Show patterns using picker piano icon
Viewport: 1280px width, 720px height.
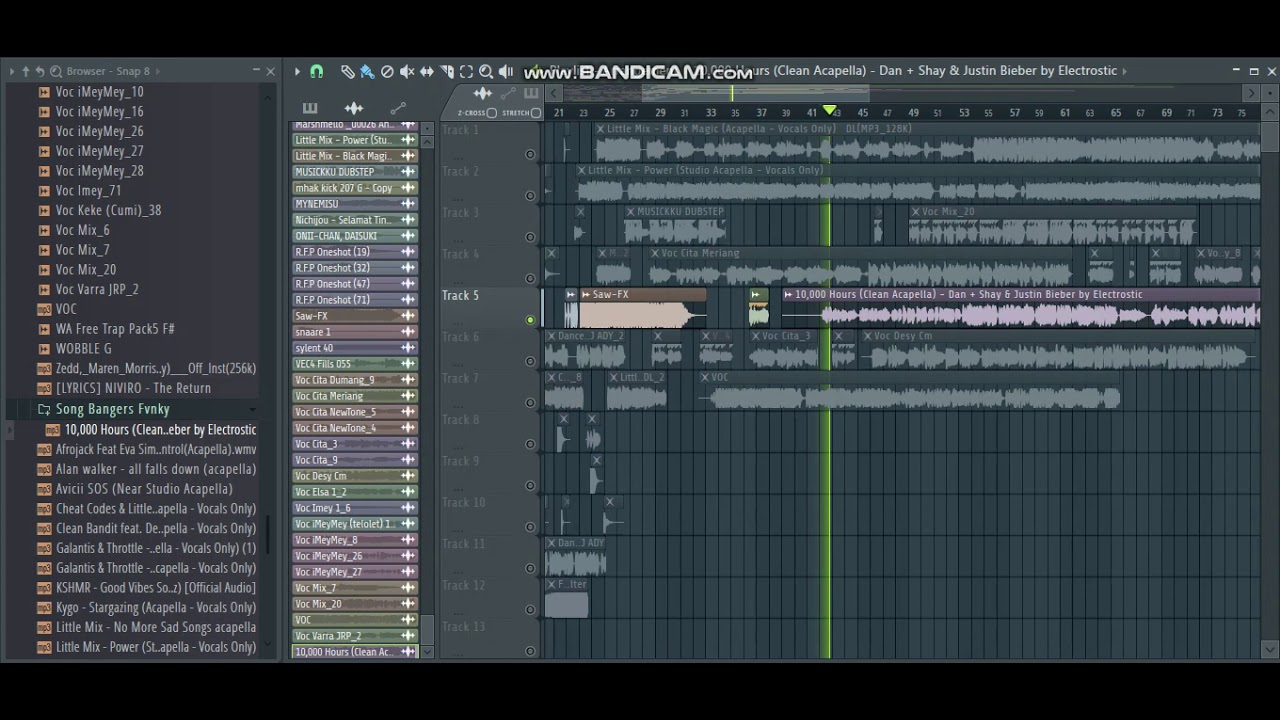click(x=310, y=108)
